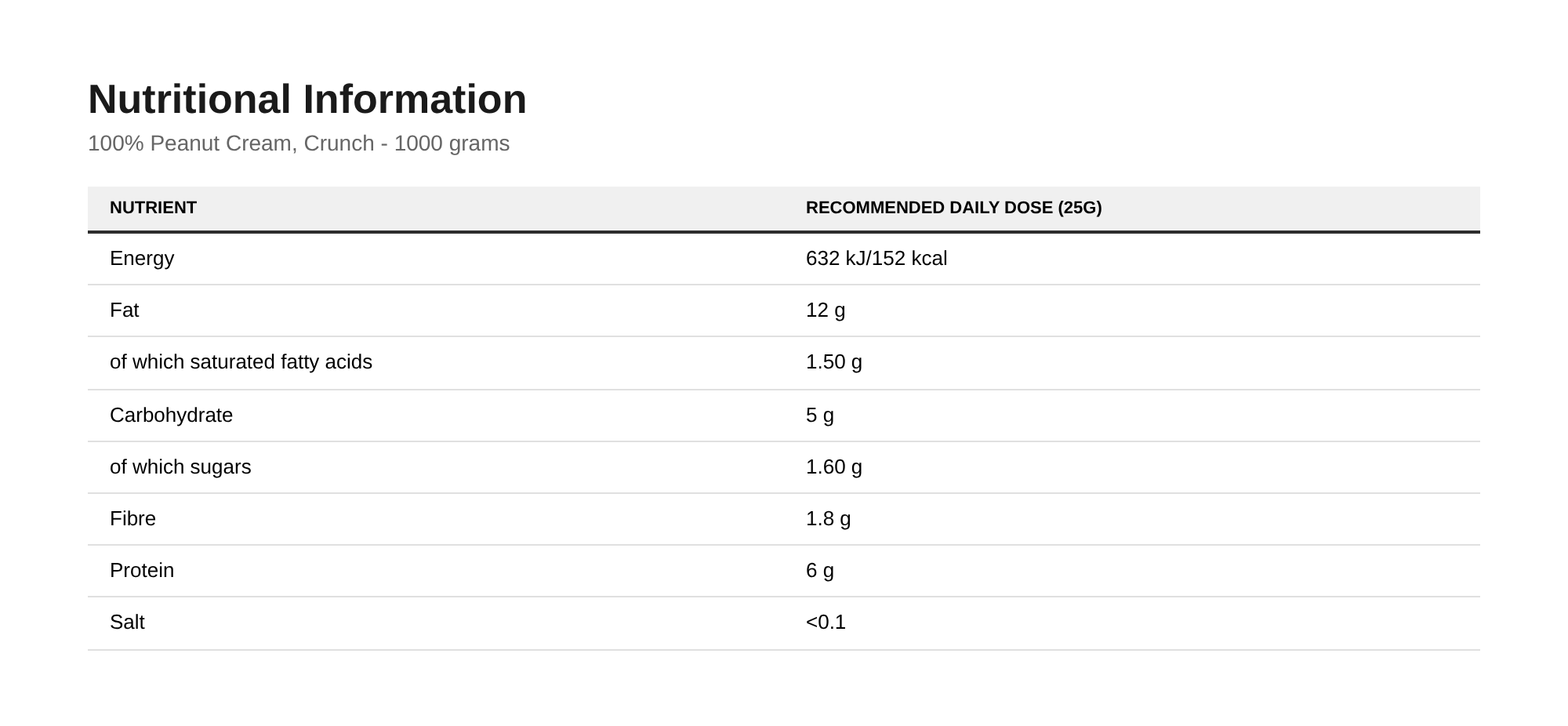Select the Protein row label

pos(142,570)
